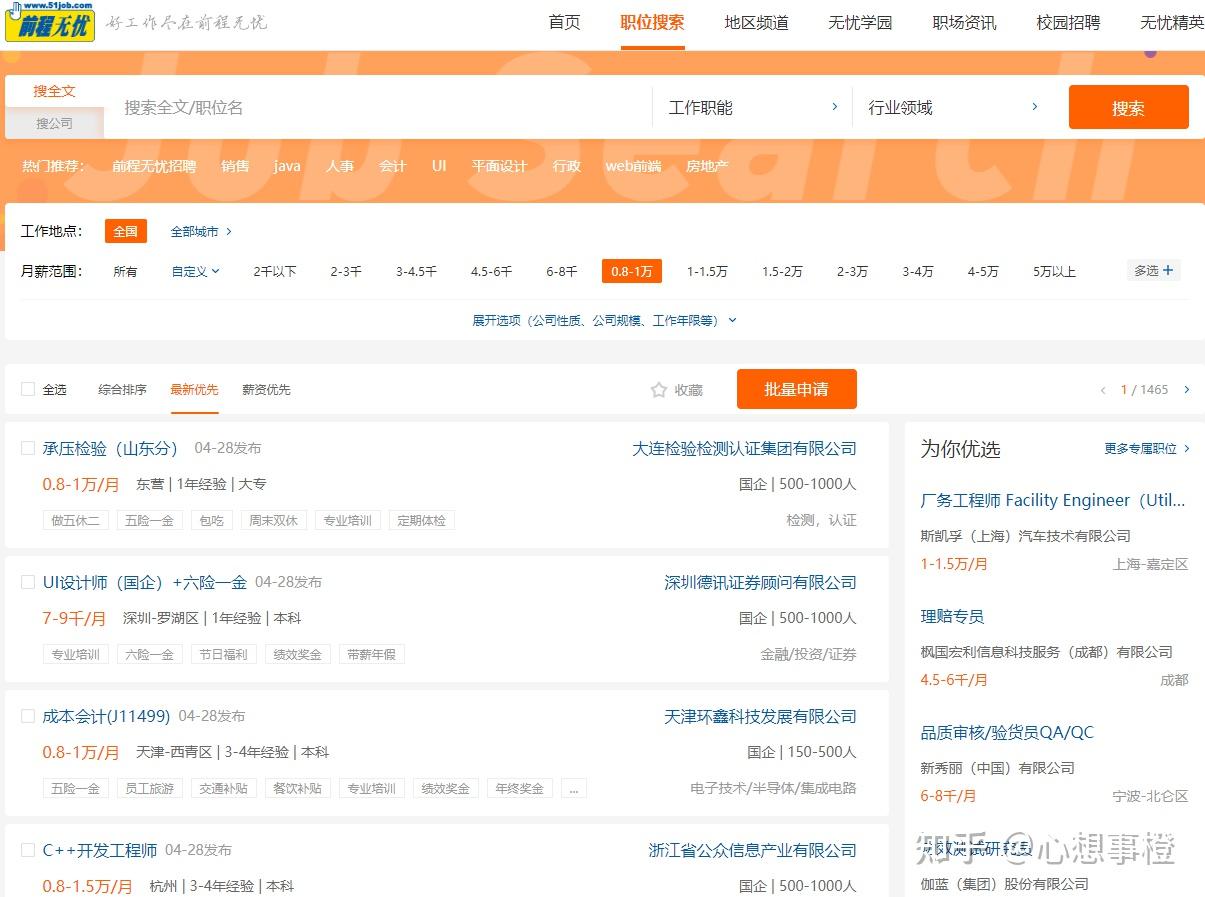1205x897 pixels.
Task: Click the 多选 multi-select button
Action: (x=1154, y=270)
